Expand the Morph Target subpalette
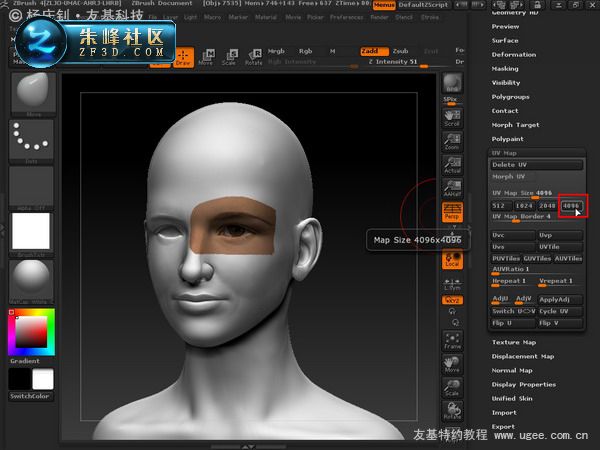600x450 pixels. [515, 125]
